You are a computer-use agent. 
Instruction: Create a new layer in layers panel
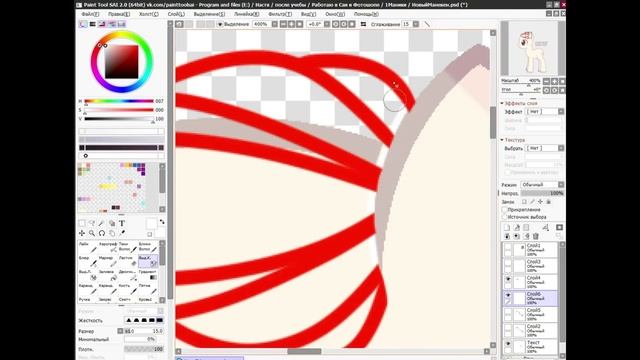pyautogui.click(x=507, y=227)
